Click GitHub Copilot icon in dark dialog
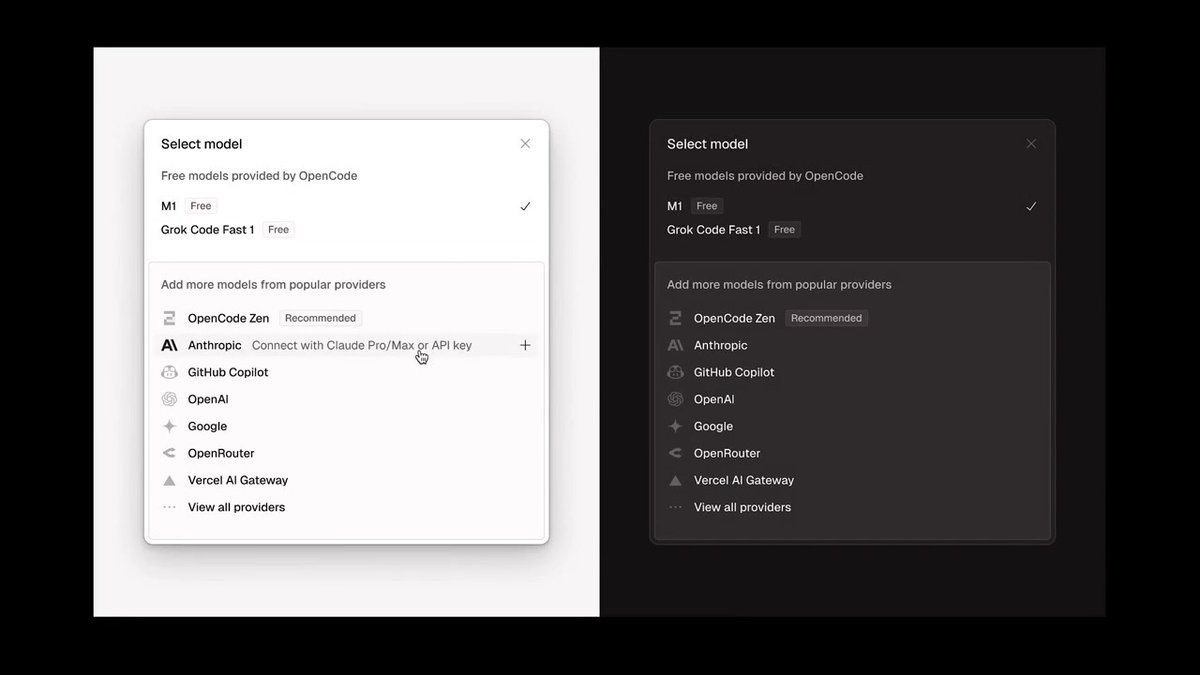Screen dimensions: 1200x675 pyautogui.click(x=675, y=372)
